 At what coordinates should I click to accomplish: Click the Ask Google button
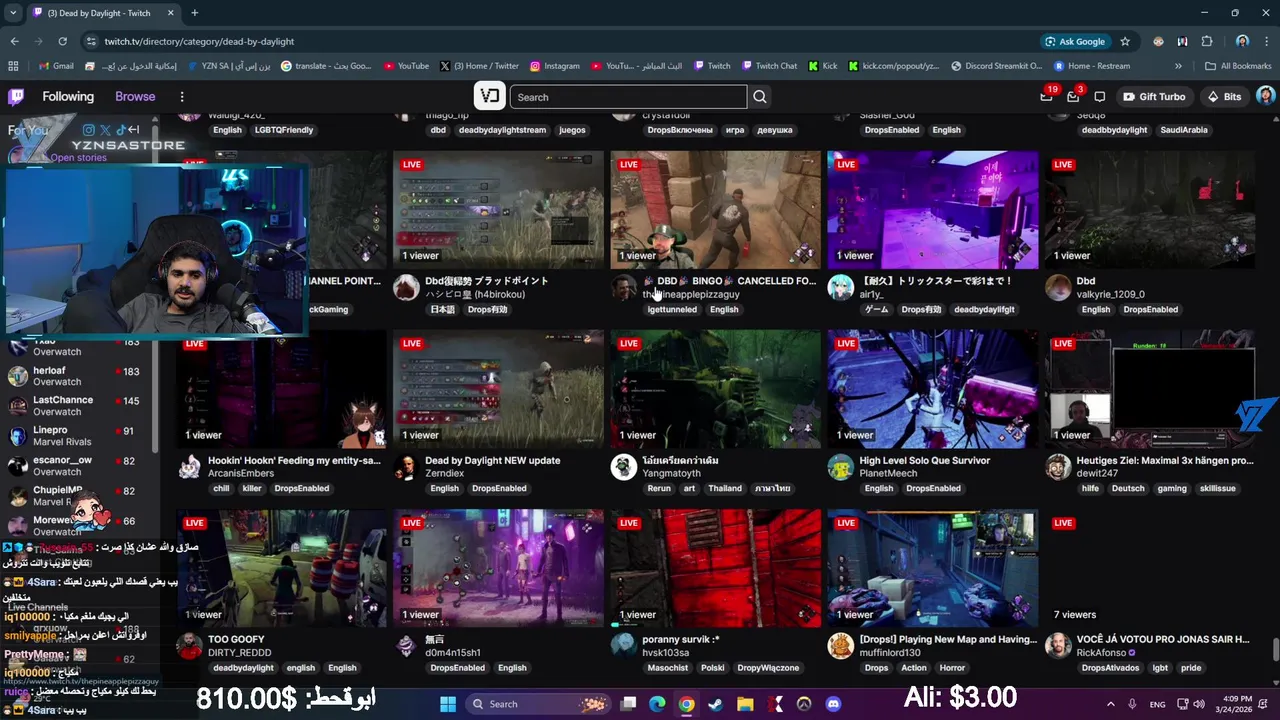coord(1075,41)
